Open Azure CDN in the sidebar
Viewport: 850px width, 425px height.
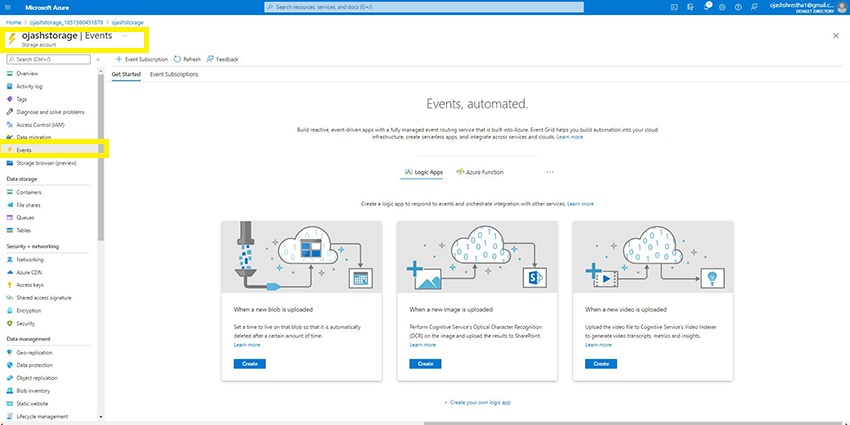(30, 272)
